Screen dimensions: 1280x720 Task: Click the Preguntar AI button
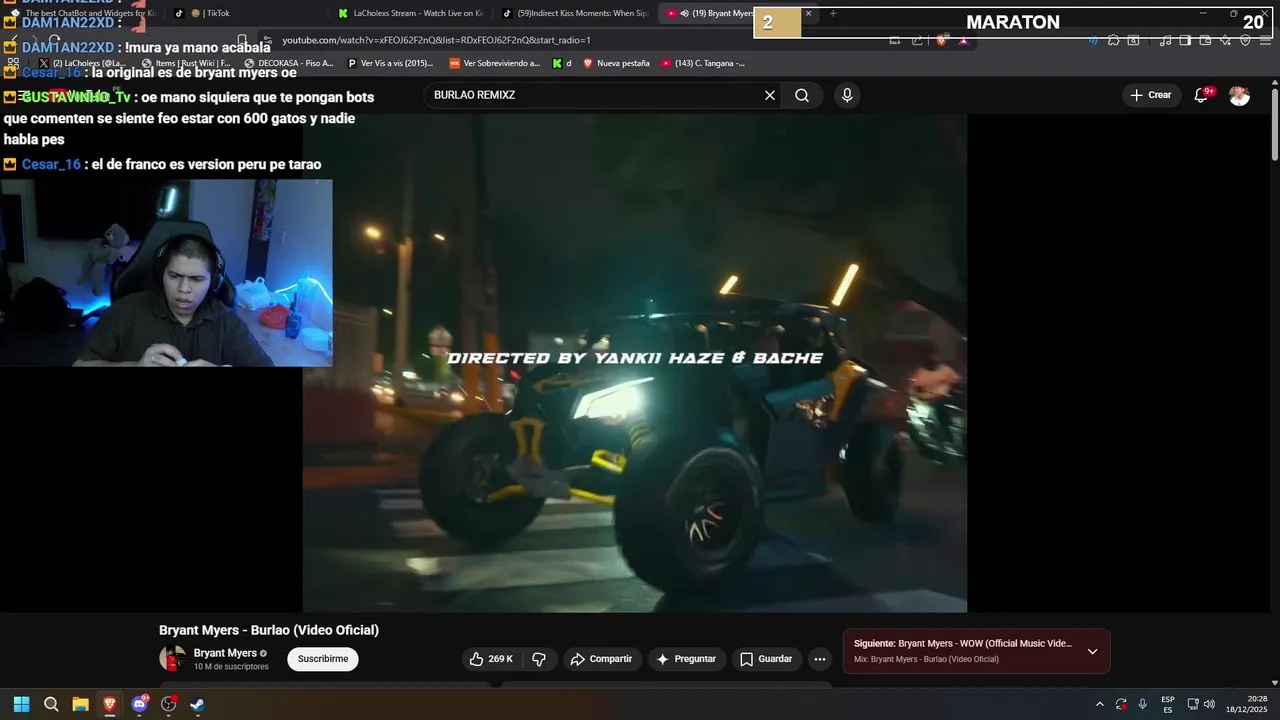coord(686,659)
